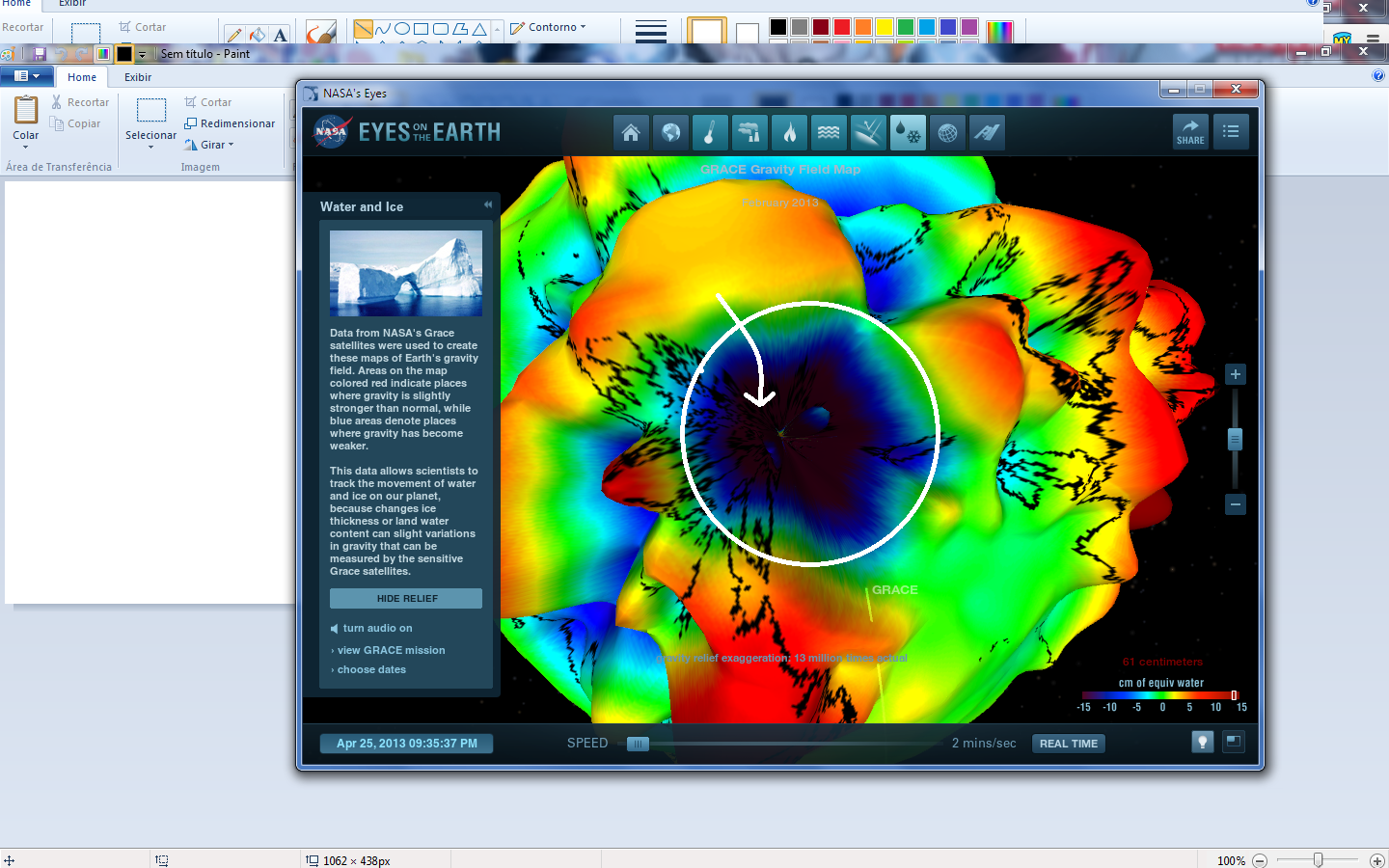Screen dimensions: 1389x868
Task: Select the Polygon shape in Paint
Action: [460, 29]
